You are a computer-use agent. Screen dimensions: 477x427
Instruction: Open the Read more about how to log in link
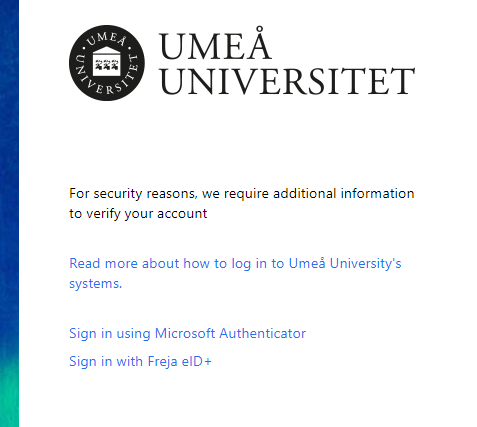[x=235, y=273]
